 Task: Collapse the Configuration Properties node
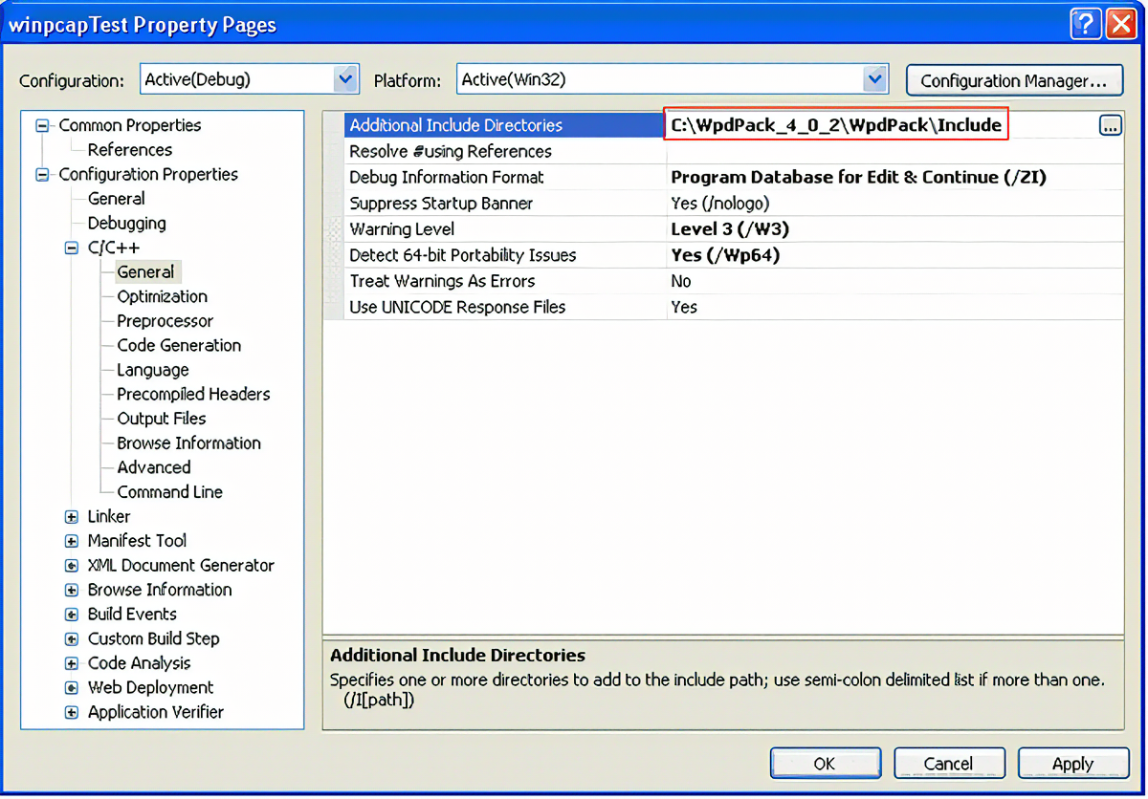pyautogui.click(x=42, y=174)
